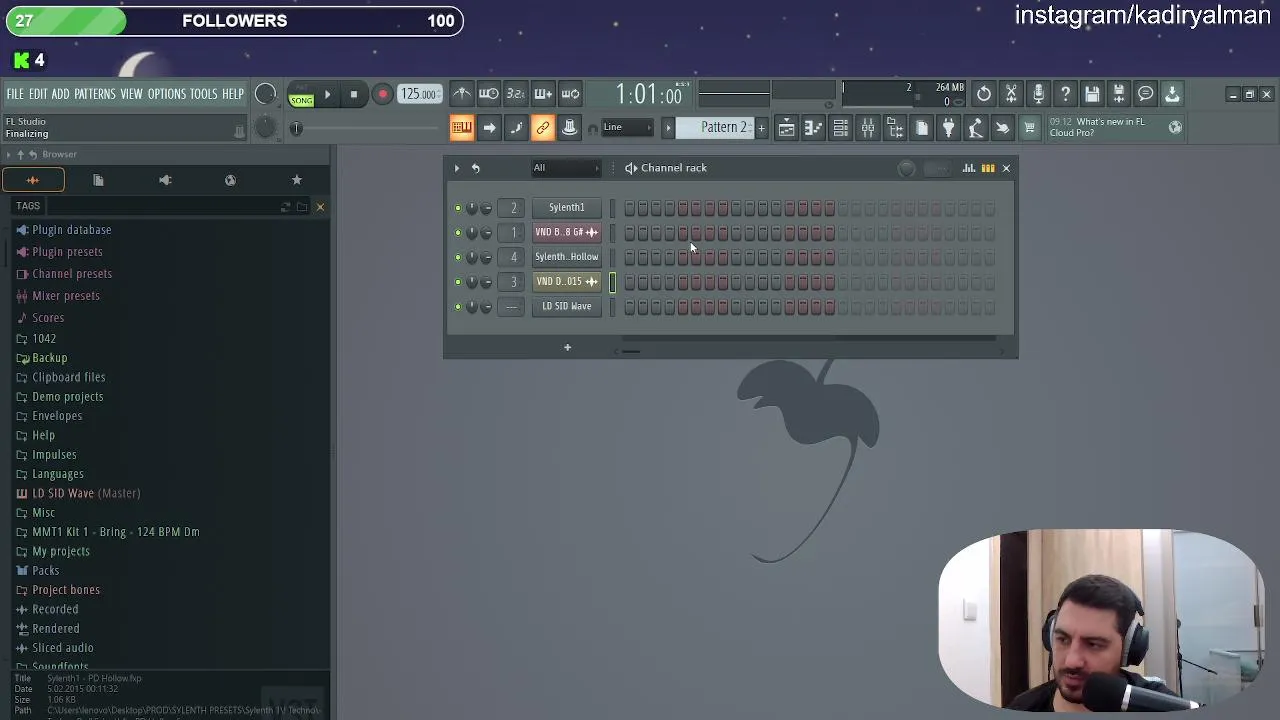Click the globe news icon
This screenshot has height=720, width=1280.
(1175, 127)
